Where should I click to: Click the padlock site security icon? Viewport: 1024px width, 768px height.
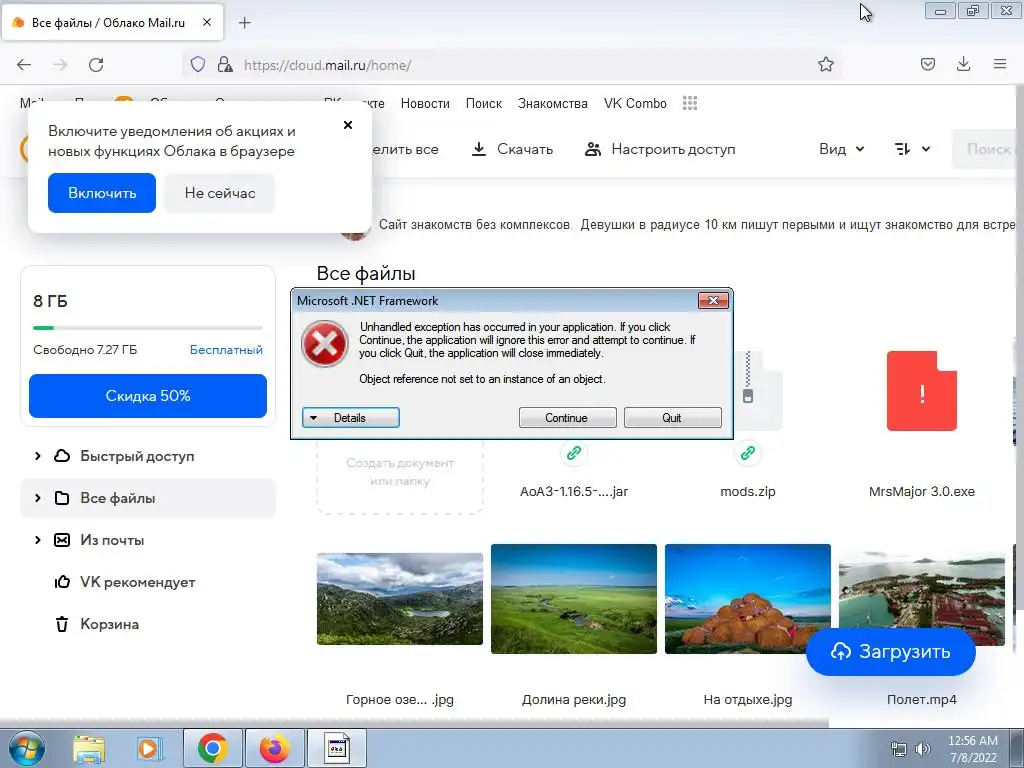click(225, 64)
